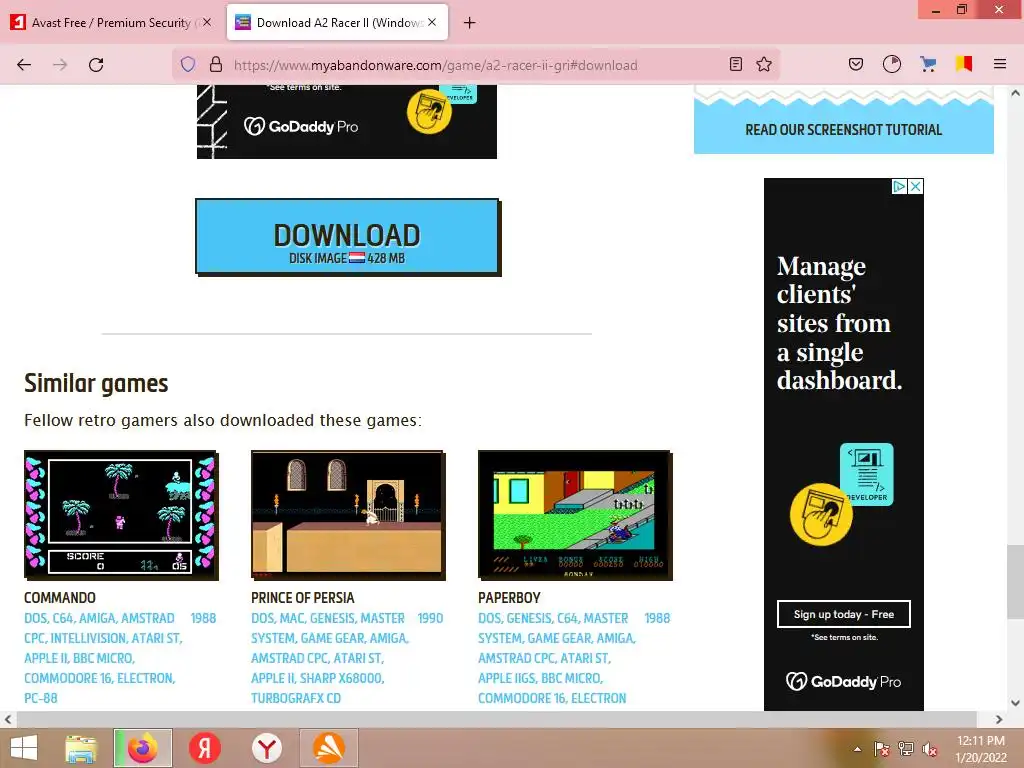Click the circular clock extension icon in the toolbar
1024x768 pixels.
tap(892, 64)
